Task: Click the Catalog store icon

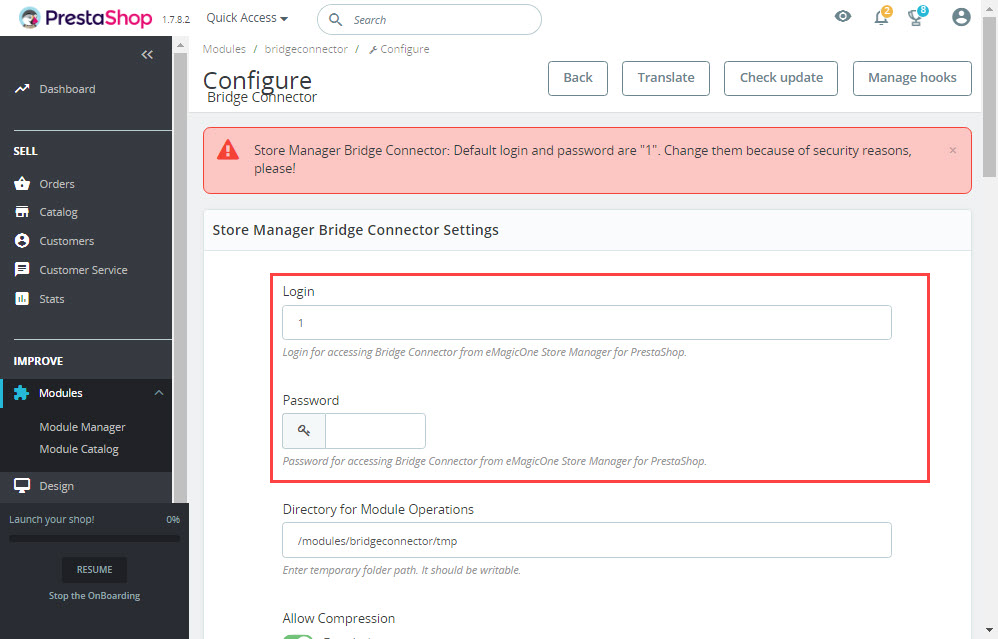Action: pos(22,211)
